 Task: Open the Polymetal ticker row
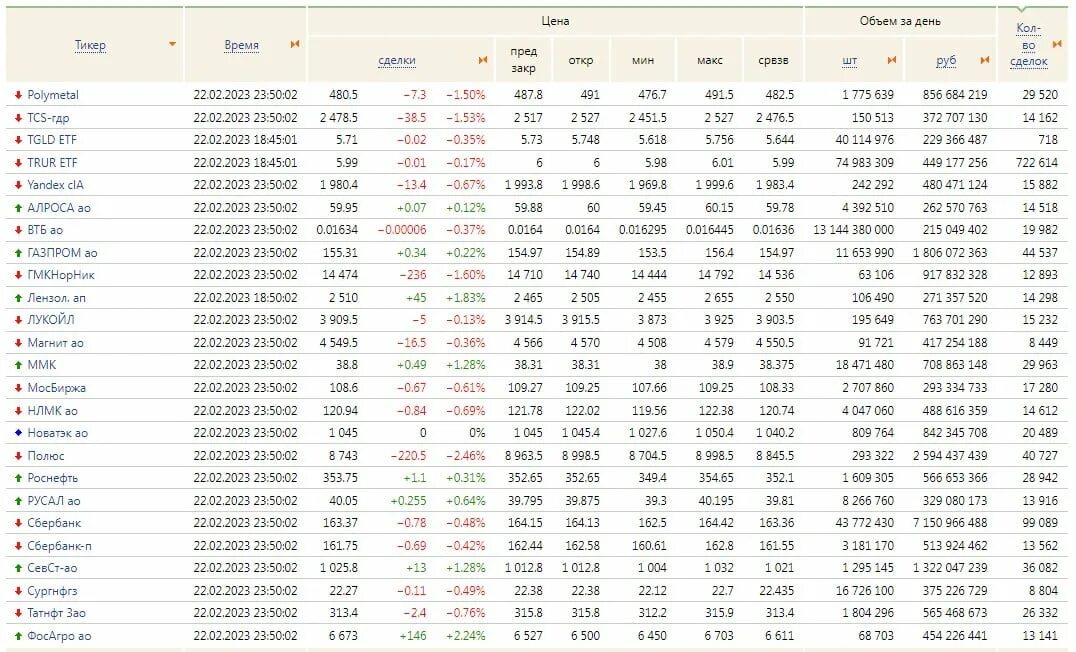point(53,95)
